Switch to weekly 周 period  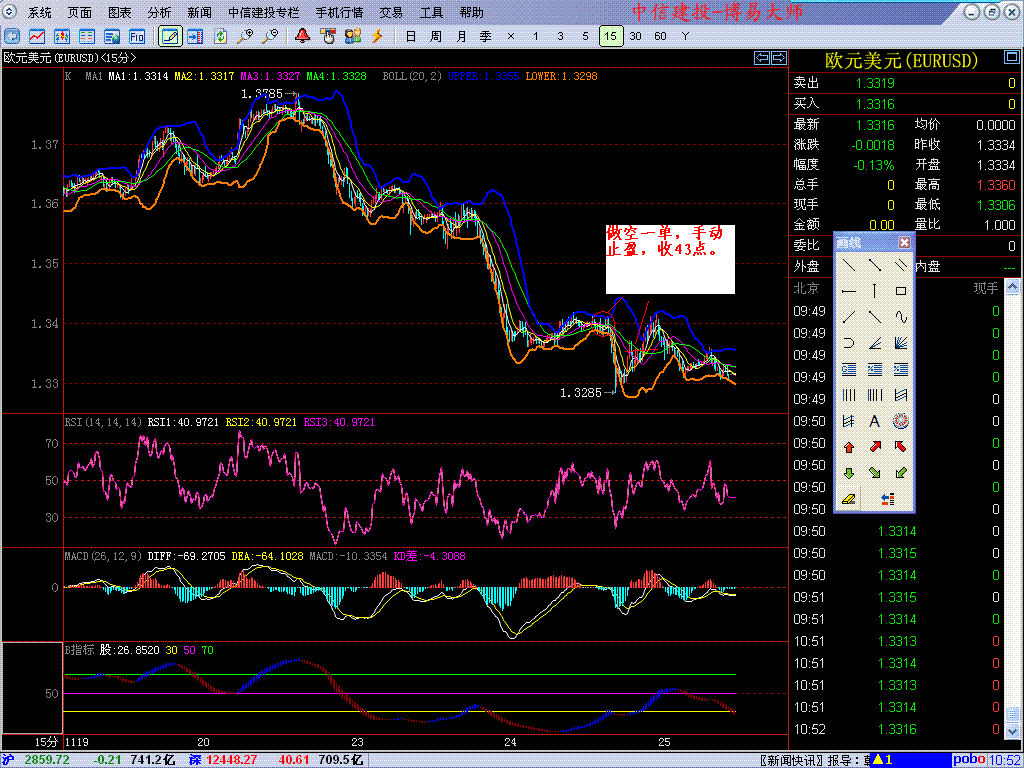436,36
